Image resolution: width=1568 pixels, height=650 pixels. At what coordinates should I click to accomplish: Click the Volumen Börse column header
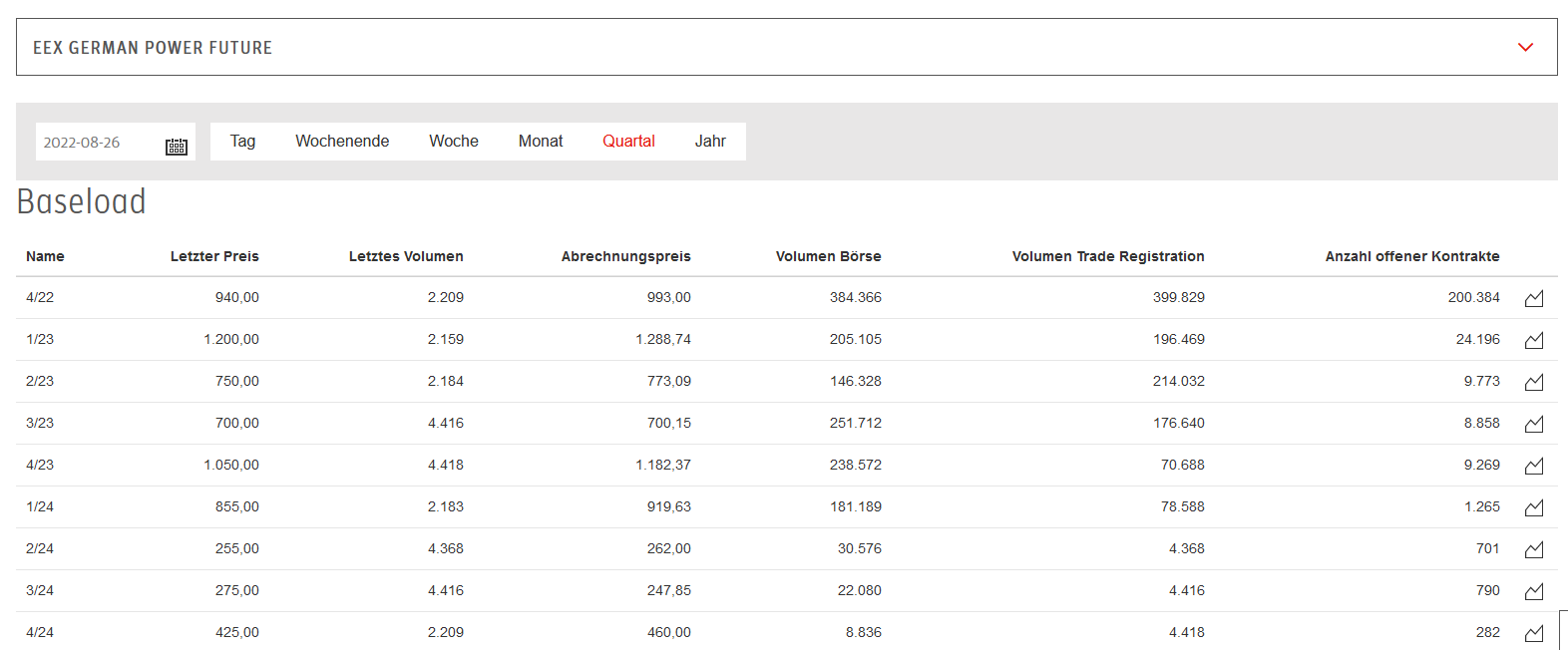tap(829, 256)
